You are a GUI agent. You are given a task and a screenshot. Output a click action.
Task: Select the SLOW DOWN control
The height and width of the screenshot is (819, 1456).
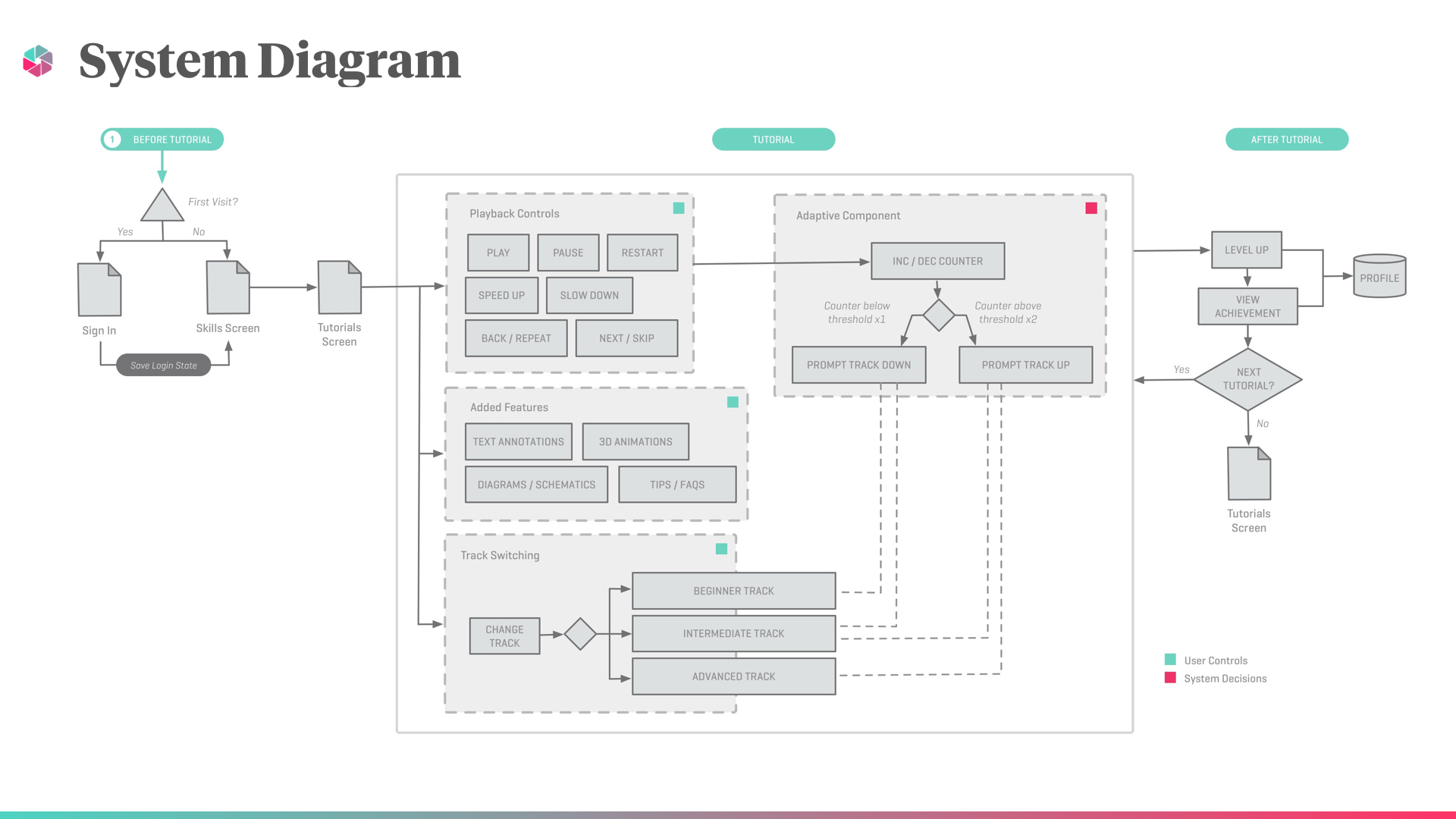tap(589, 295)
